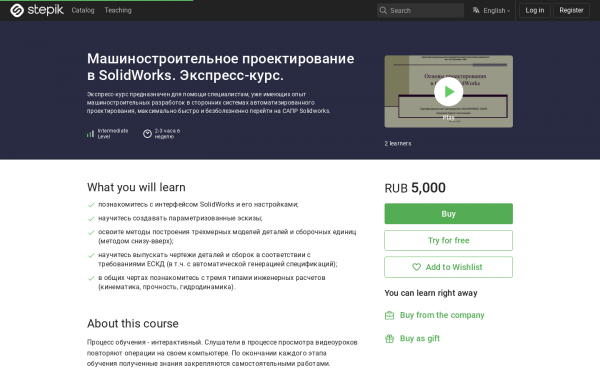Open the Catalog menu item
This screenshot has height=375, width=600.
[x=83, y=10]
